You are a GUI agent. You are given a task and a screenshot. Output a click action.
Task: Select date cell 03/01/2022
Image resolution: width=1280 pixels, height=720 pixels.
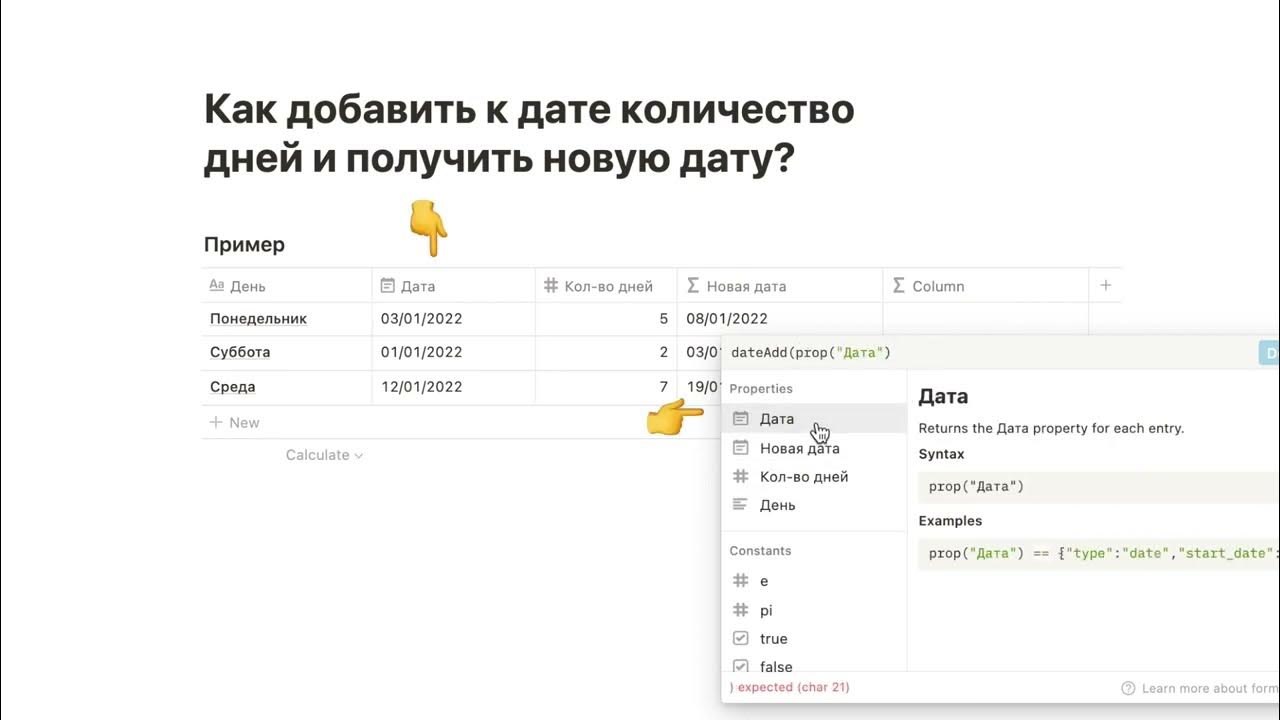(453, 319)
